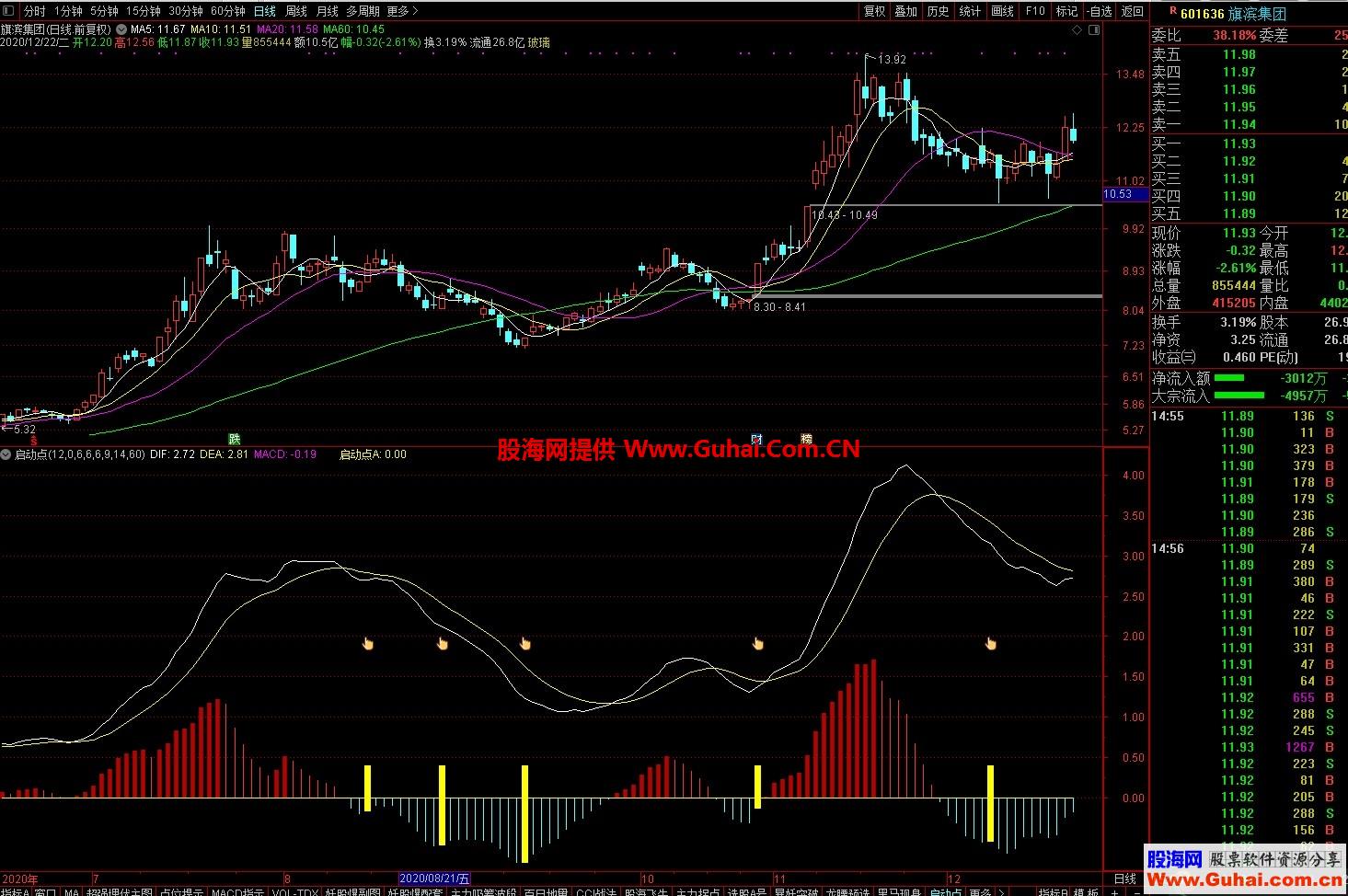
Task: Click the red R badge beside 601636
Action: (x=1173, y=12)
